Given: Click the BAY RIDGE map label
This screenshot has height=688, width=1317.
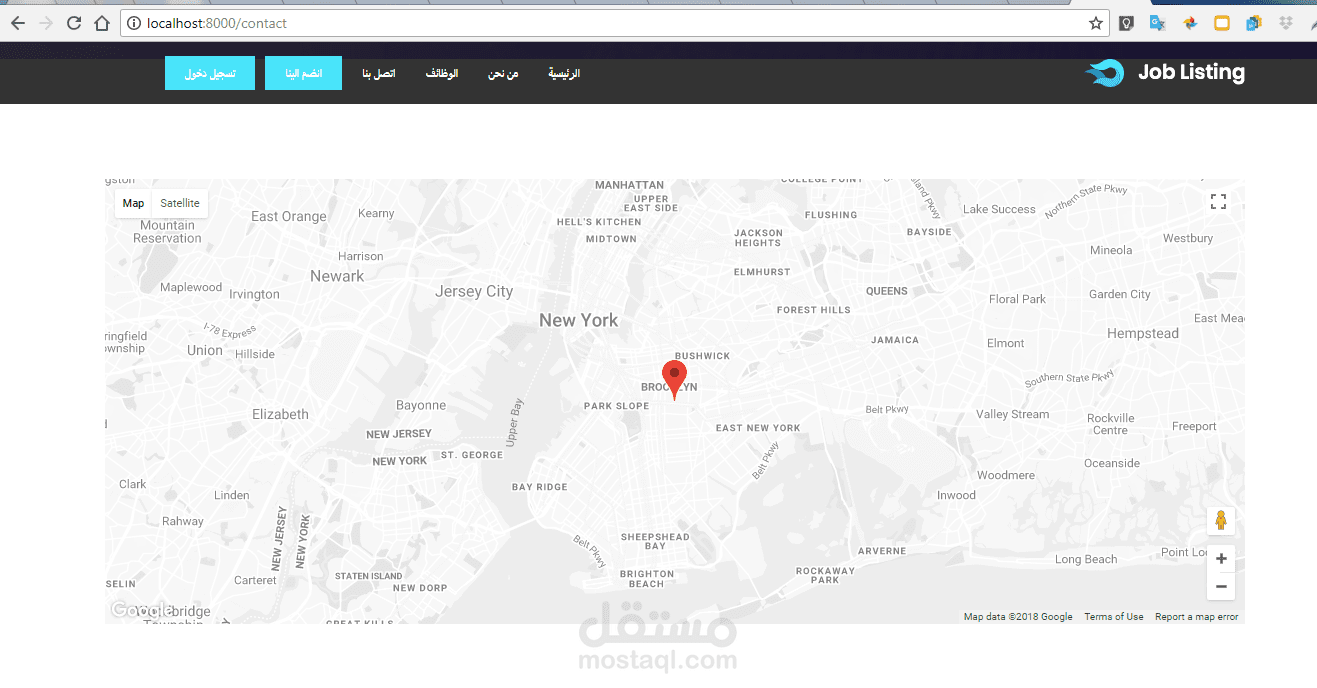Looking at the screenshot, I should 539,487.
